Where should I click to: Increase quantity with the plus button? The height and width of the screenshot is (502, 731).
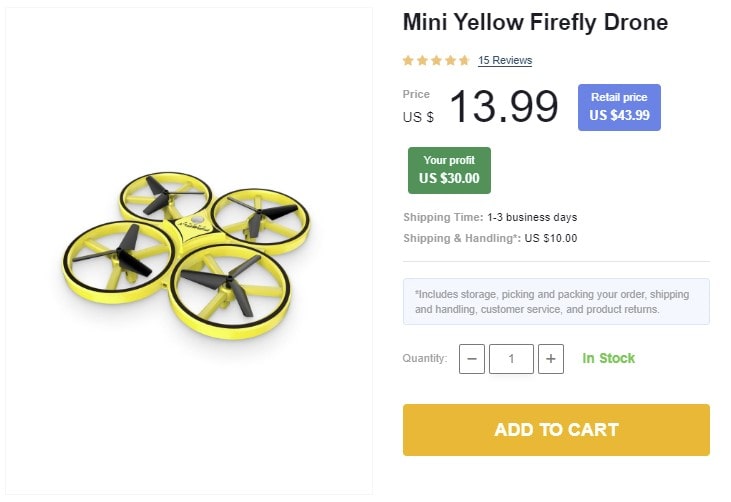[x=551, y=358]
